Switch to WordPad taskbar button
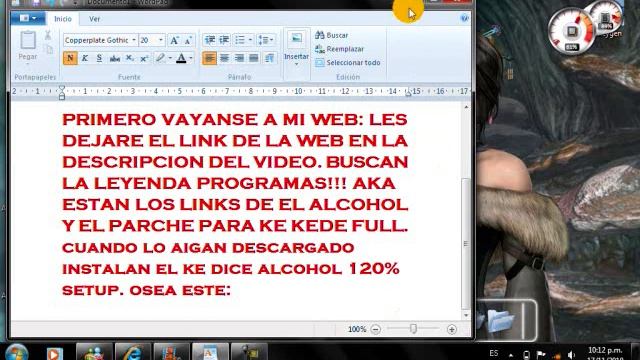This screenshot has width=640, height=360. [210, 352]
